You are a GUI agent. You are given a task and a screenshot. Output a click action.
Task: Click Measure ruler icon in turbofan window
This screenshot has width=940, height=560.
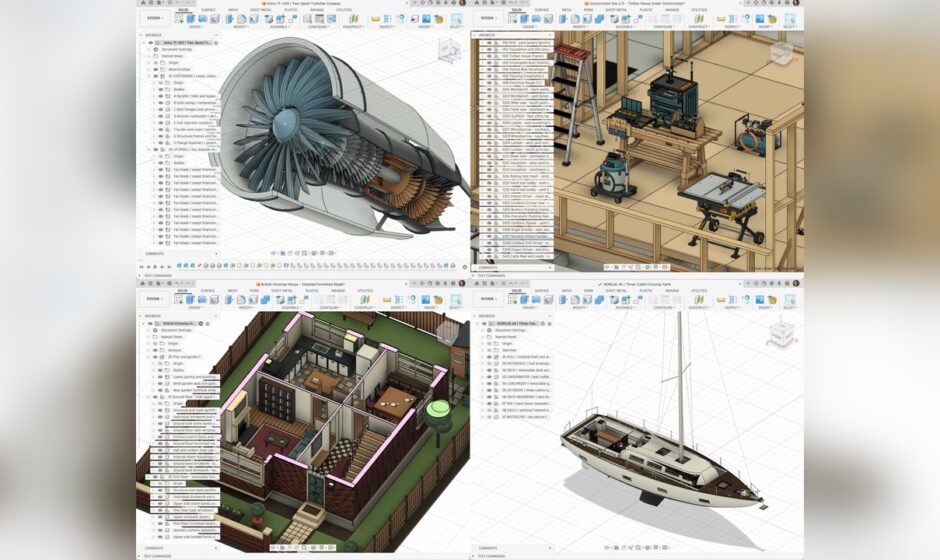[376, 19]
